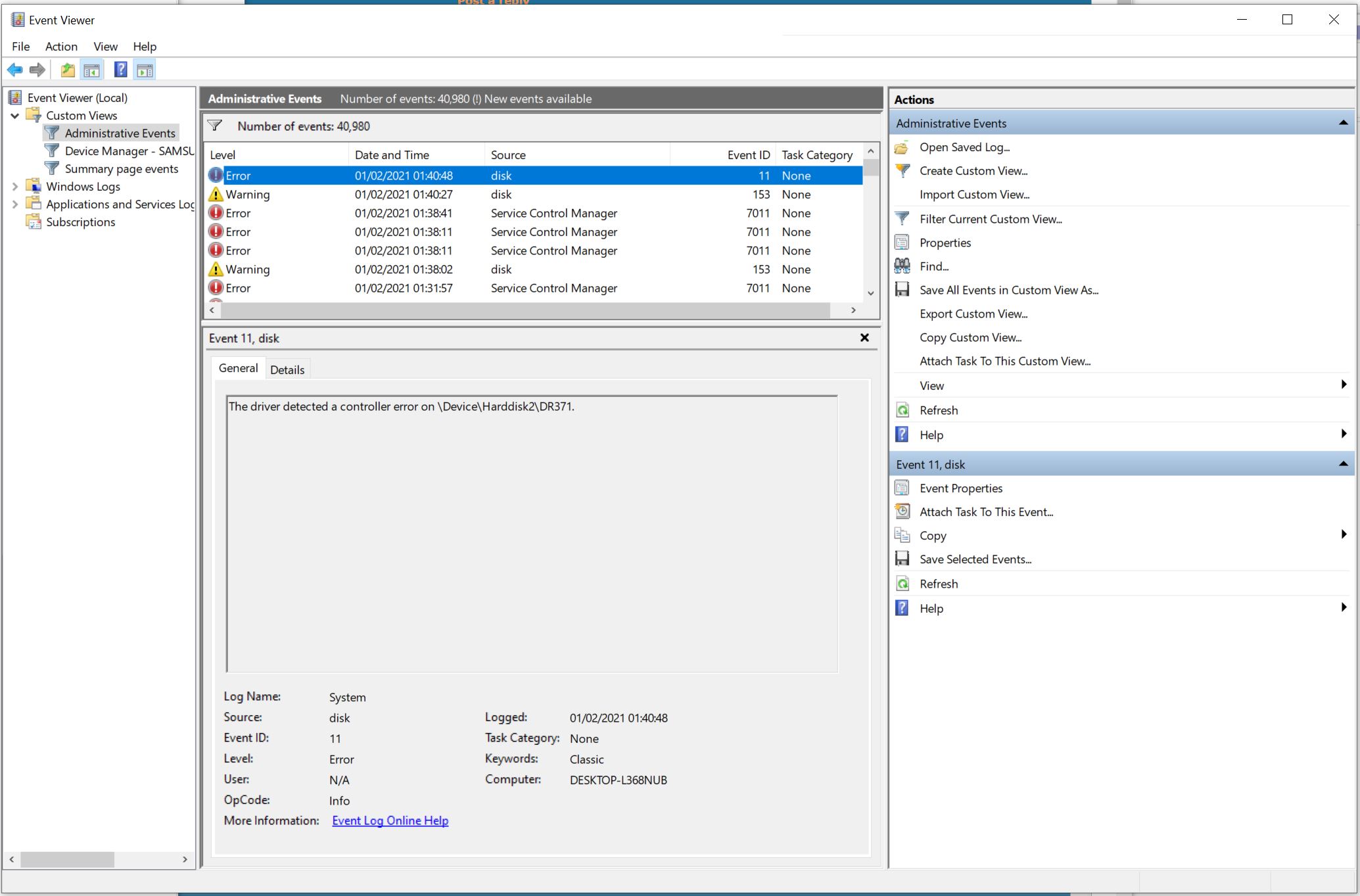Click the Windows Logs folder icon
Screen dimensions: 1360x896
pos(34,186)
